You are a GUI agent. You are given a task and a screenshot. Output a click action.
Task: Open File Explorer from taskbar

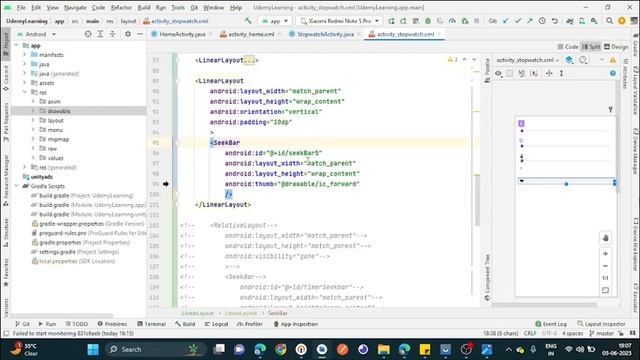tap(384, 349)
